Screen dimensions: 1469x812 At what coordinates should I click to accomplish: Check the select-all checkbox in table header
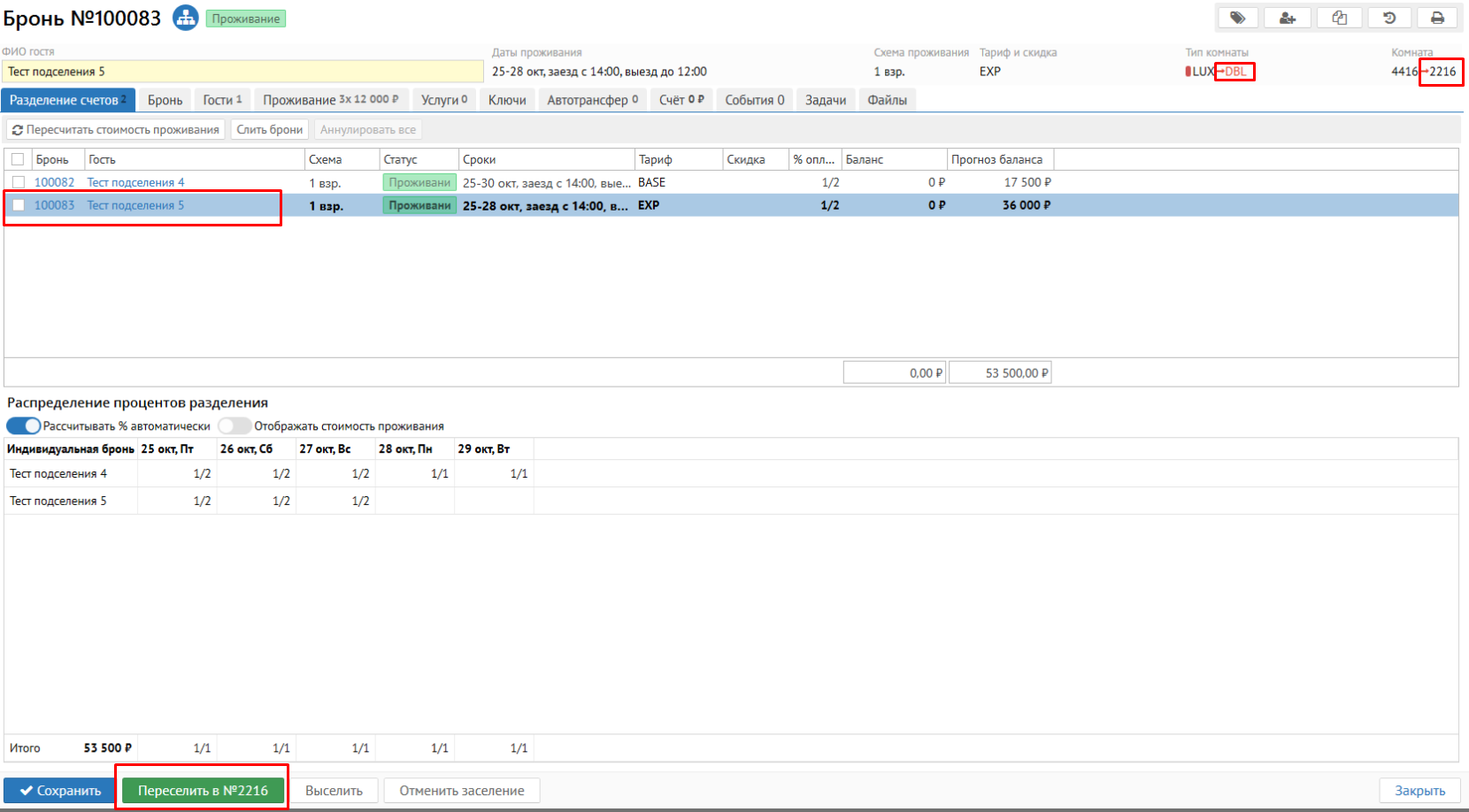pyautogui.click(x=18, y=160)
